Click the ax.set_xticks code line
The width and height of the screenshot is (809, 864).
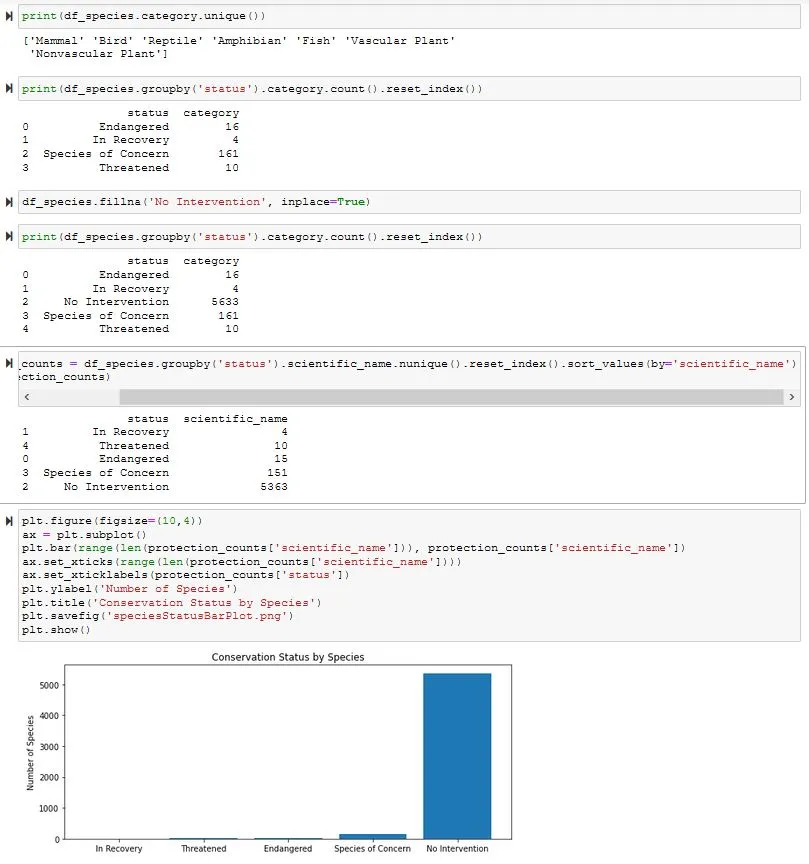pos(241,561)
